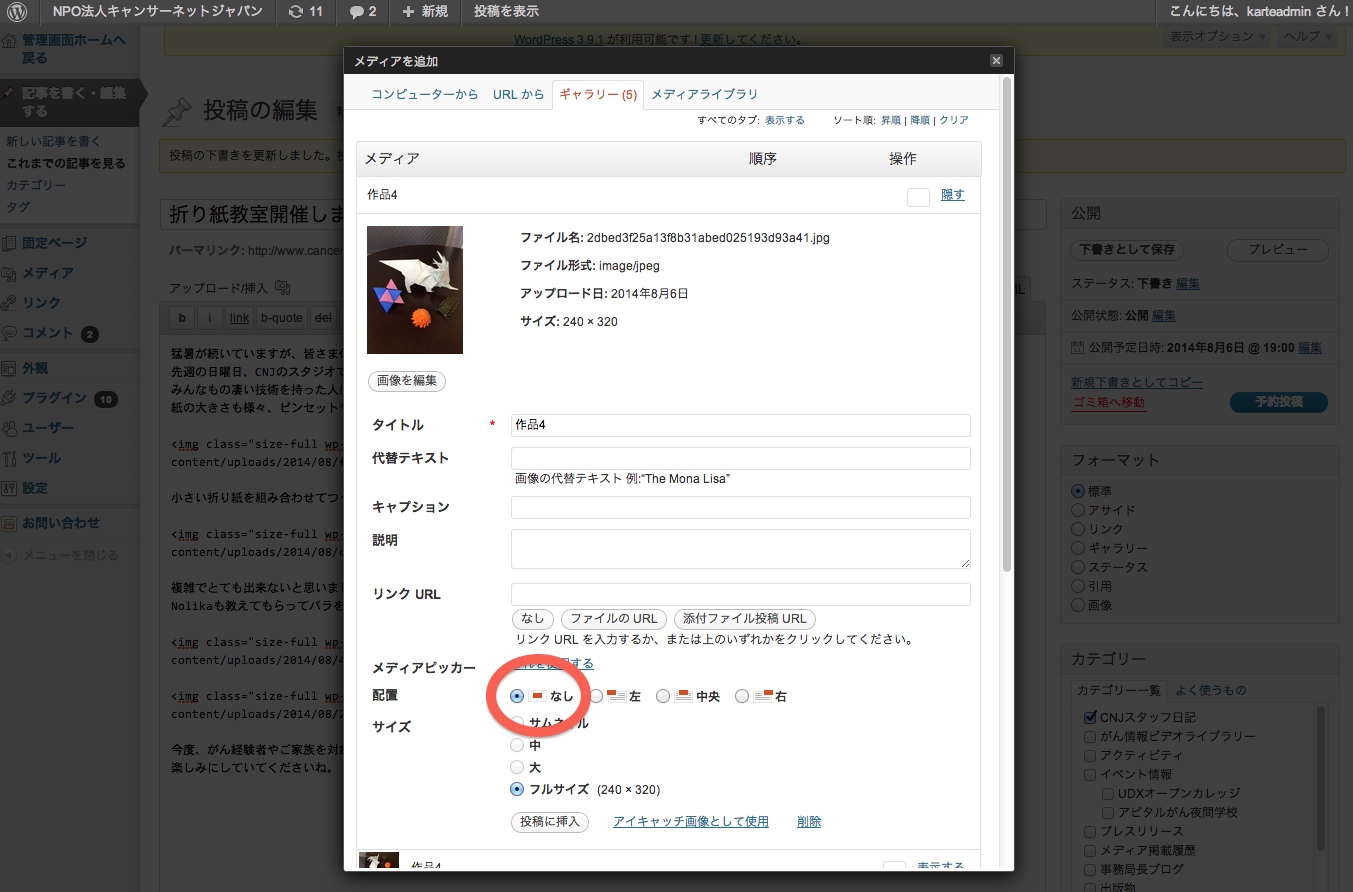The height and width of the screenshot is (892, 1353).
Task: Click the 代替テキスト input field
Action: (x=741, y=458)
